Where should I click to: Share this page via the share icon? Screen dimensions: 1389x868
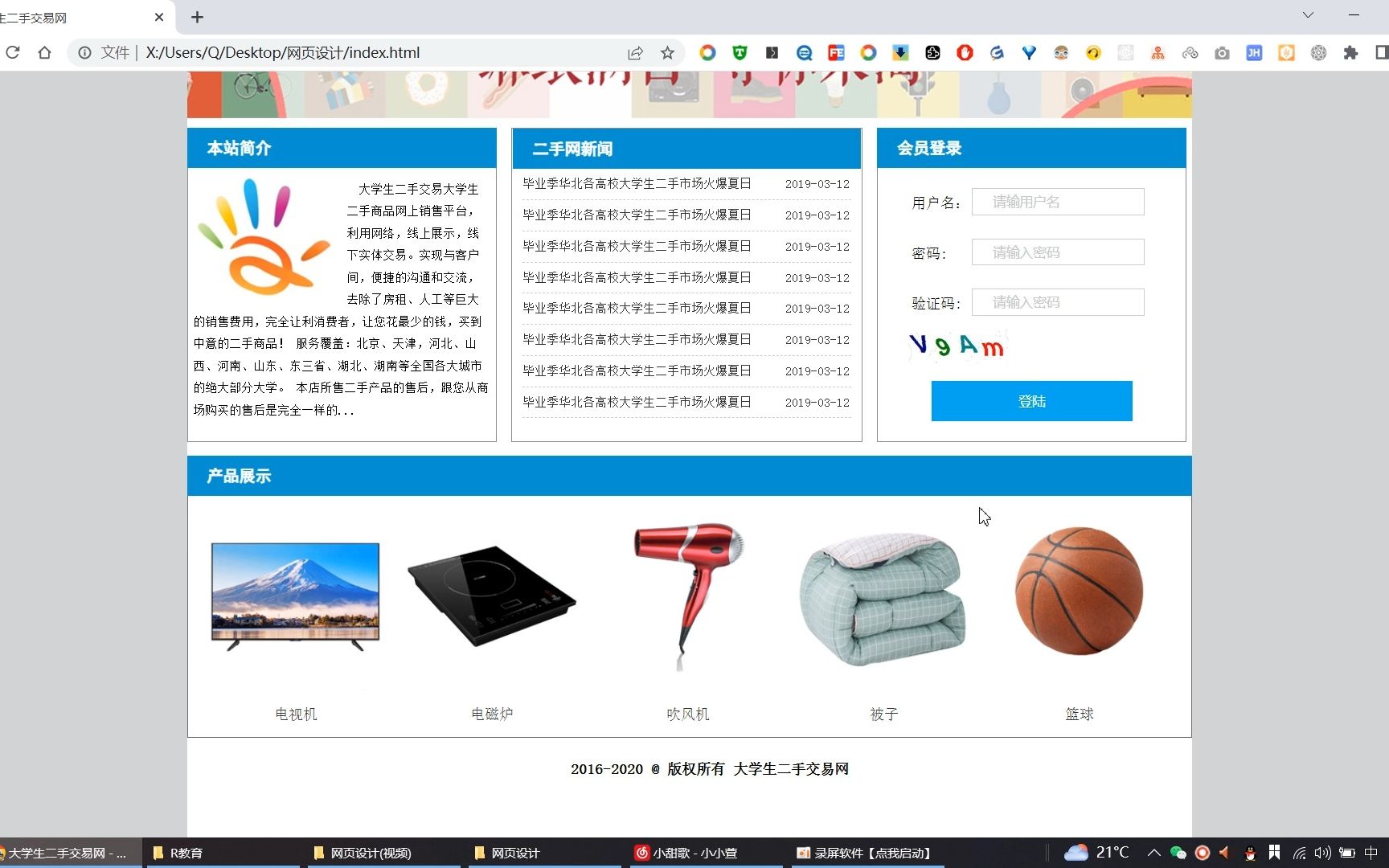tap(635, 53)
